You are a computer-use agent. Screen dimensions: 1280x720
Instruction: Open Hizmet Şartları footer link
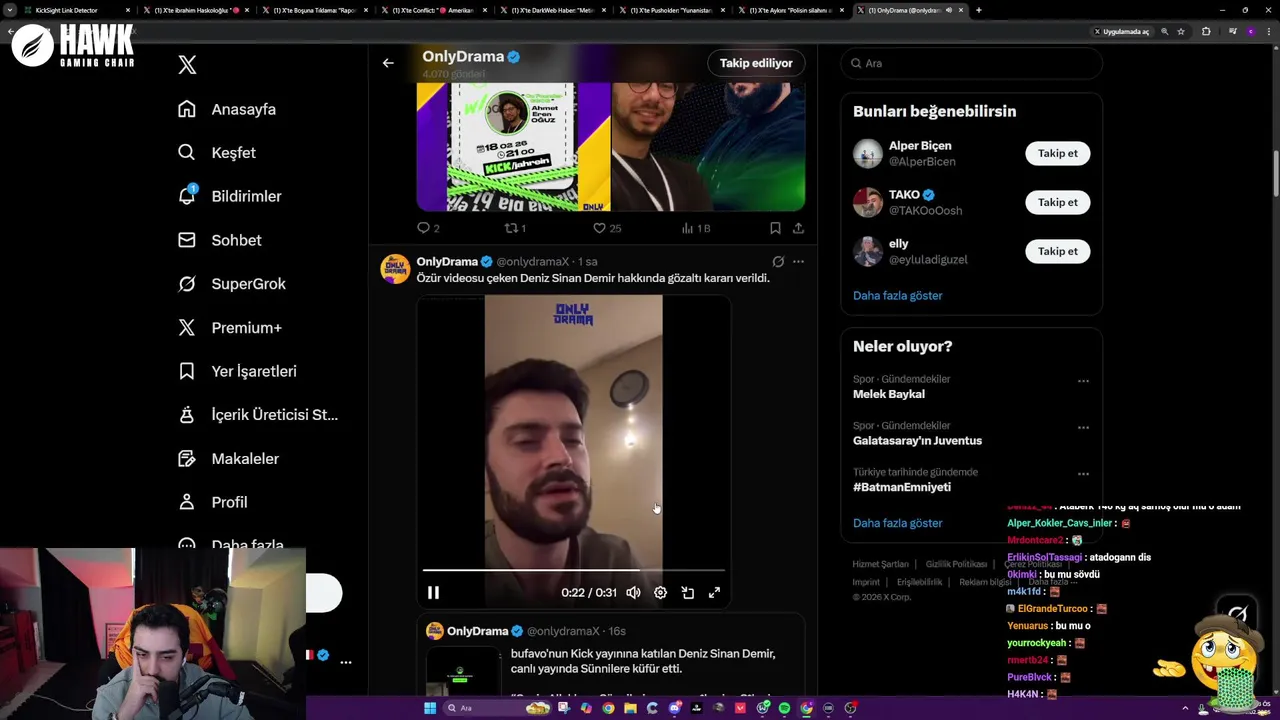(x=880, y=564)
